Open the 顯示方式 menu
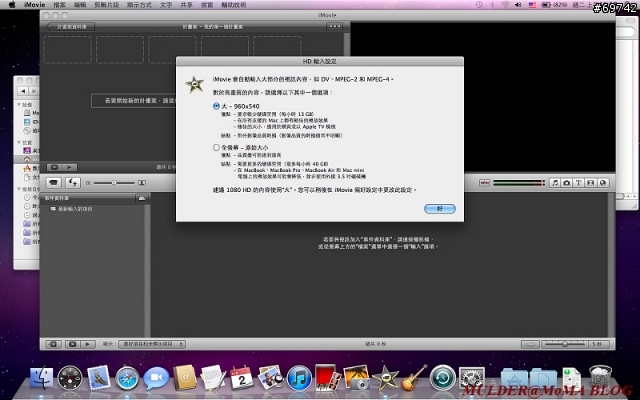Screen dimensions: 640x400 [139, 5]
